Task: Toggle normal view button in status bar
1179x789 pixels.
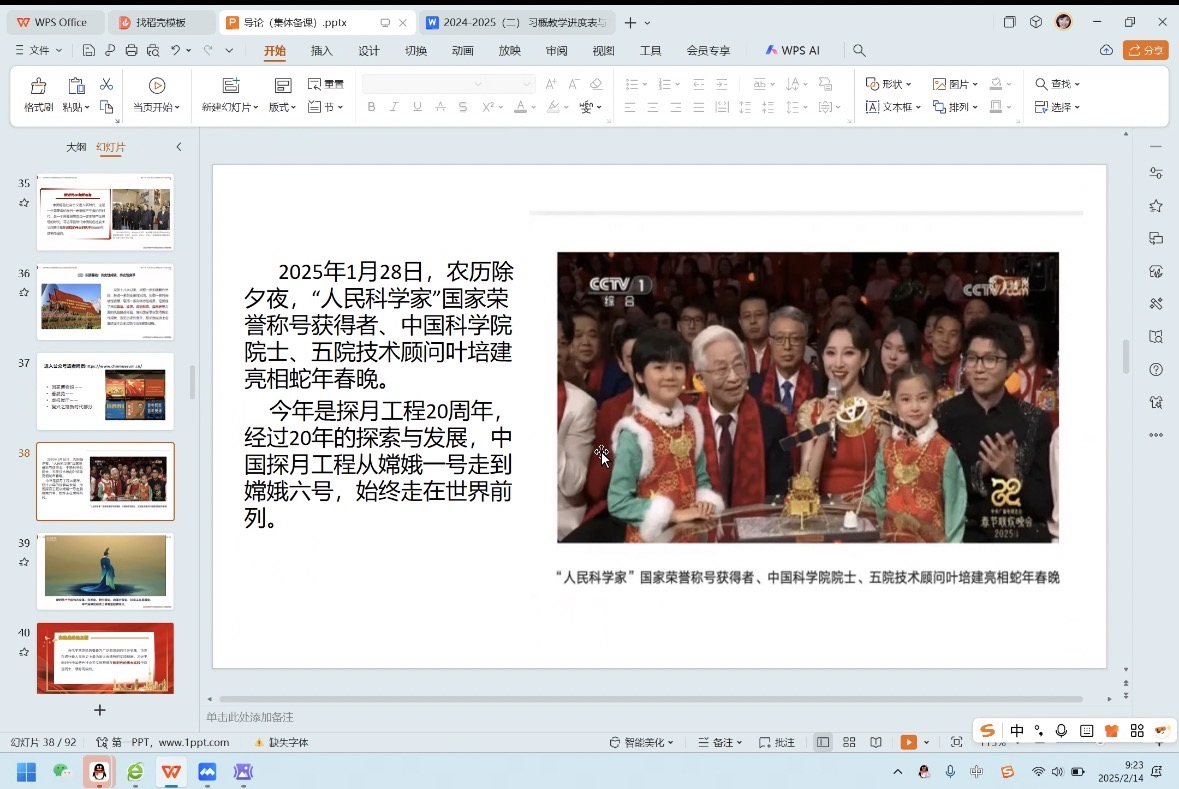Action: [x=822, y=742]
